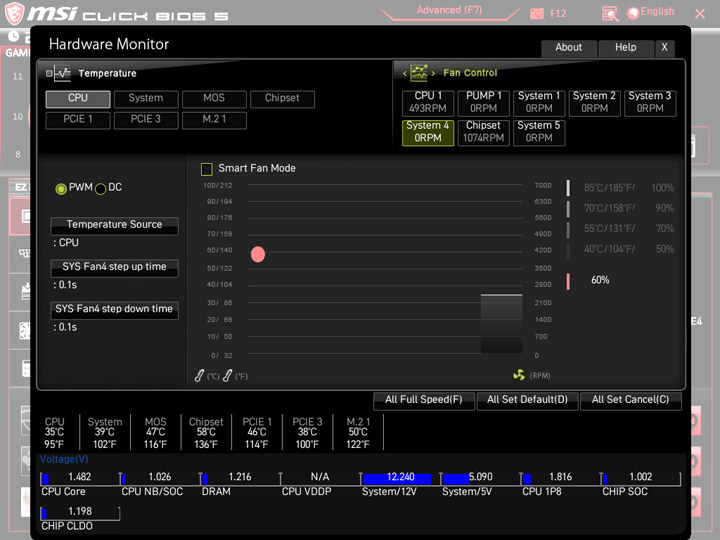
Task: Select the System 4 fan button
Action: click(428, 132)
